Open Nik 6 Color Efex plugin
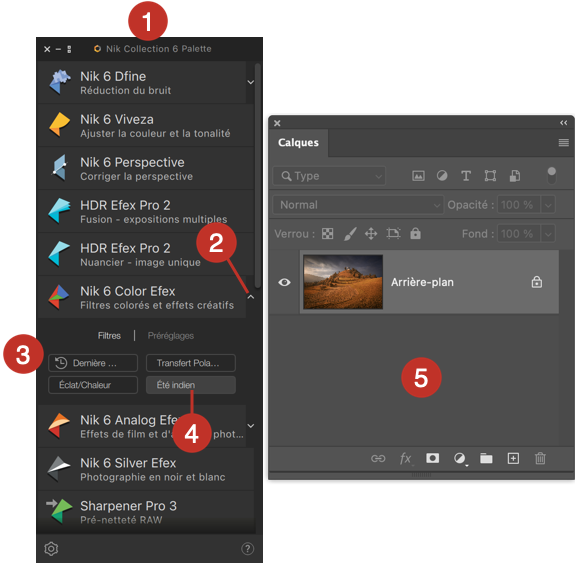The width and height of the screenshot is (575, 563). (x=142, y=297)
